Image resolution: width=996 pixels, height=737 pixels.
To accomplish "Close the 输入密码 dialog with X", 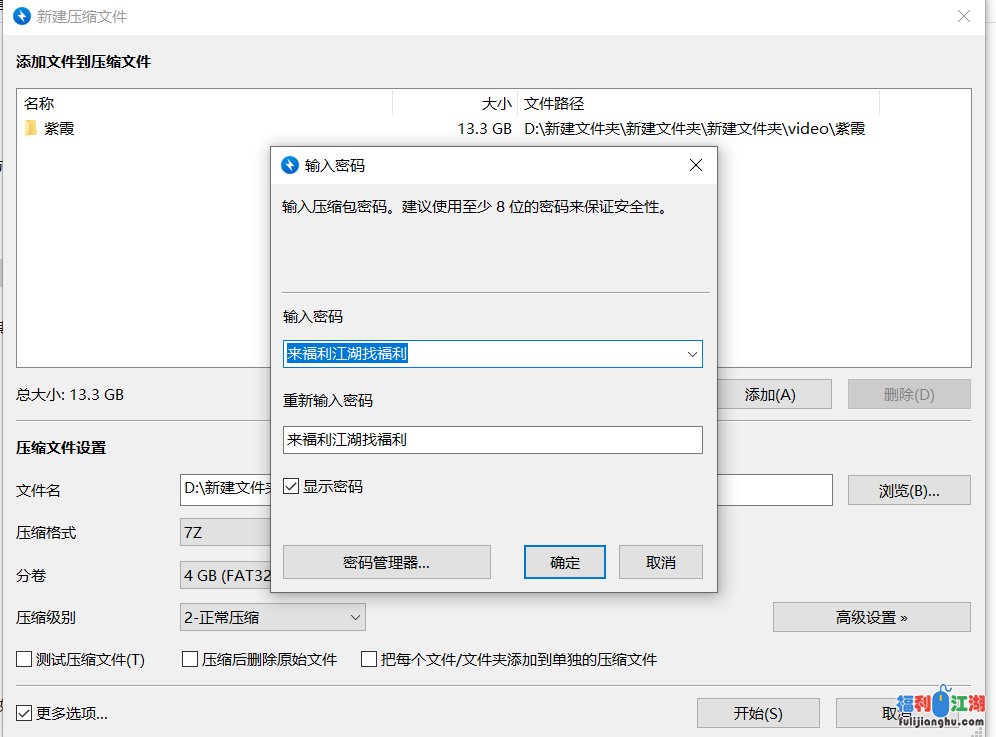I will click(696, 165).
